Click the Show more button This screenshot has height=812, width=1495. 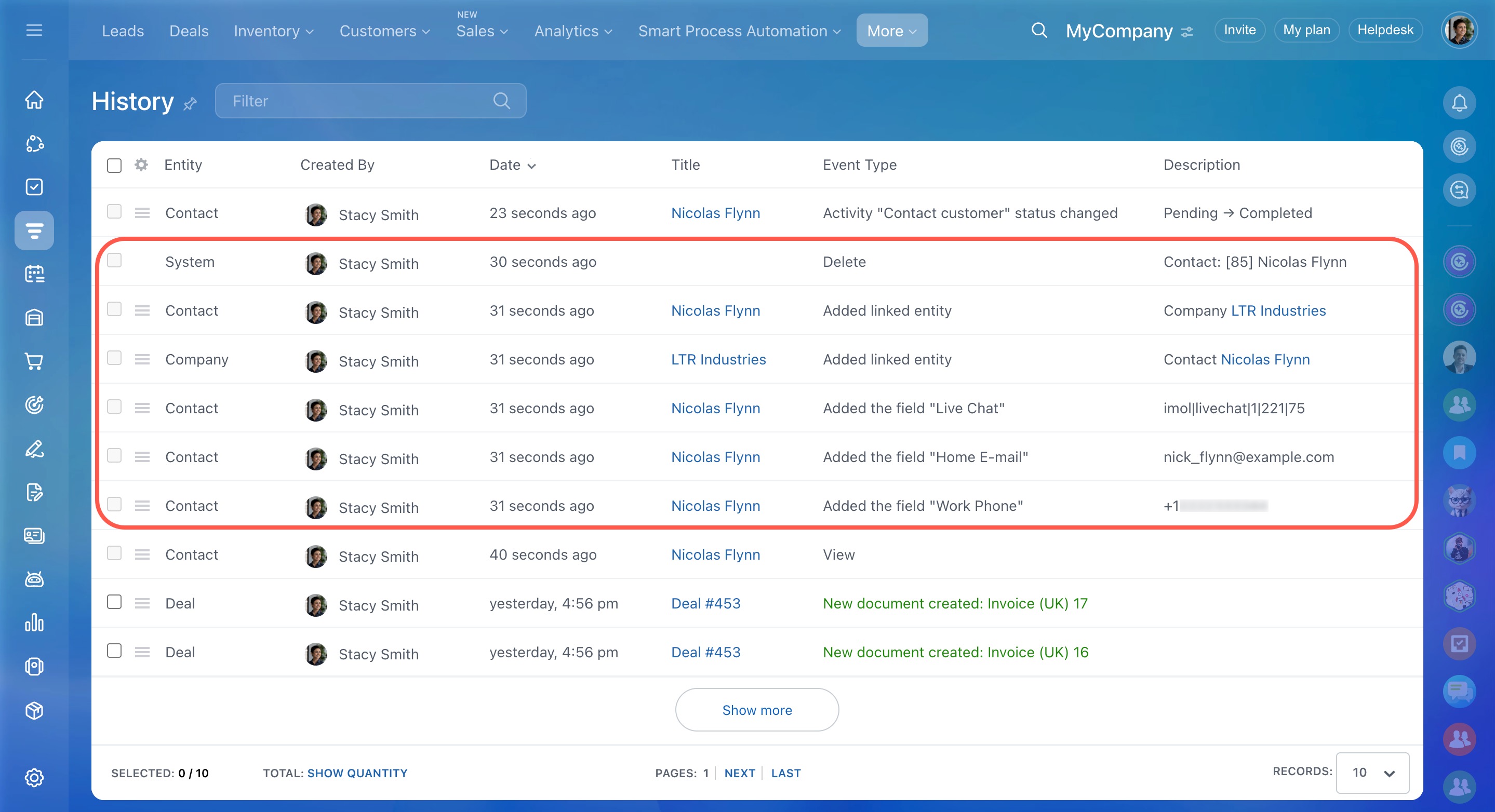756,710
